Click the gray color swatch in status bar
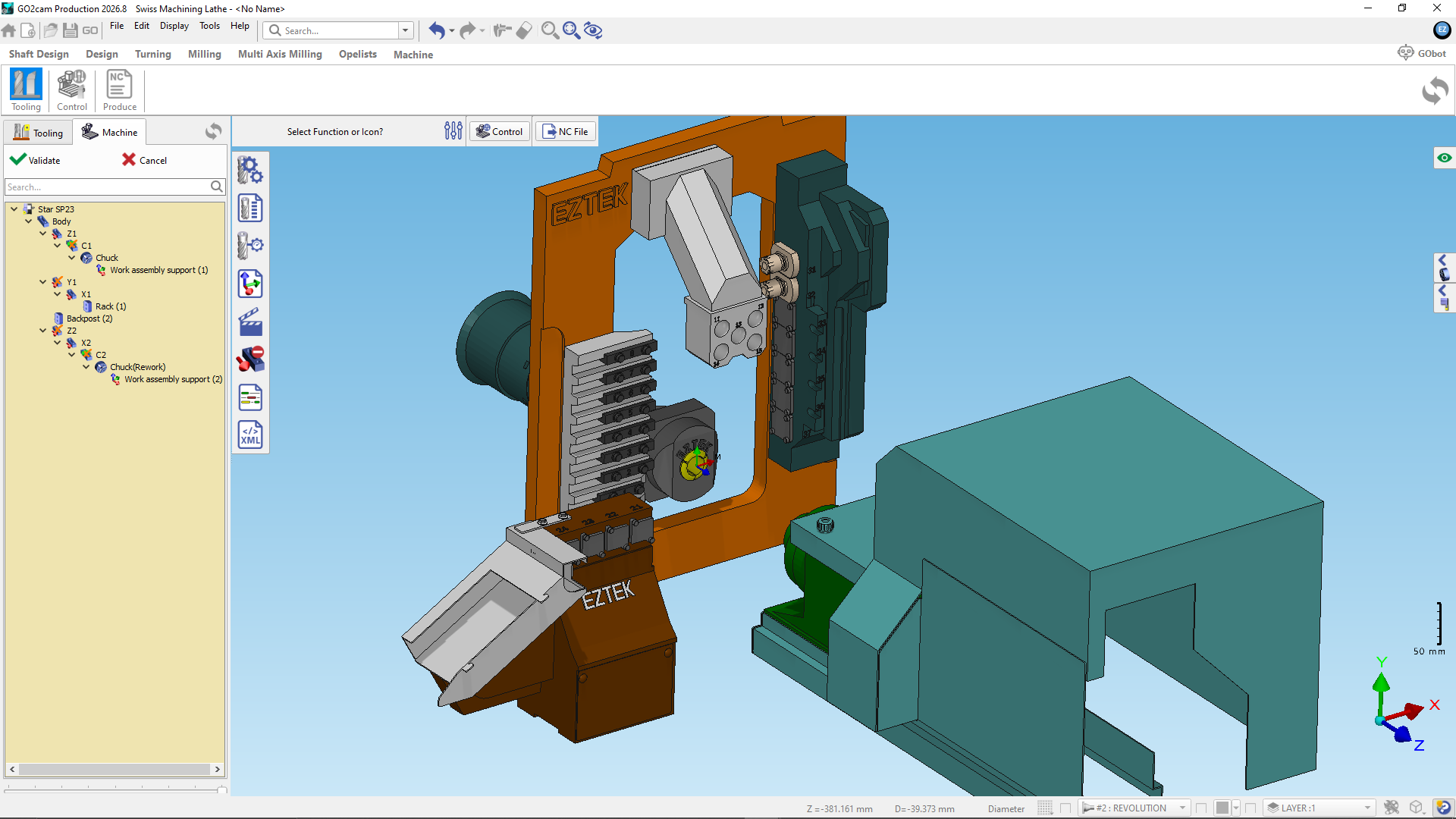Screen dimensions: 1456x819 (1222, 808)
